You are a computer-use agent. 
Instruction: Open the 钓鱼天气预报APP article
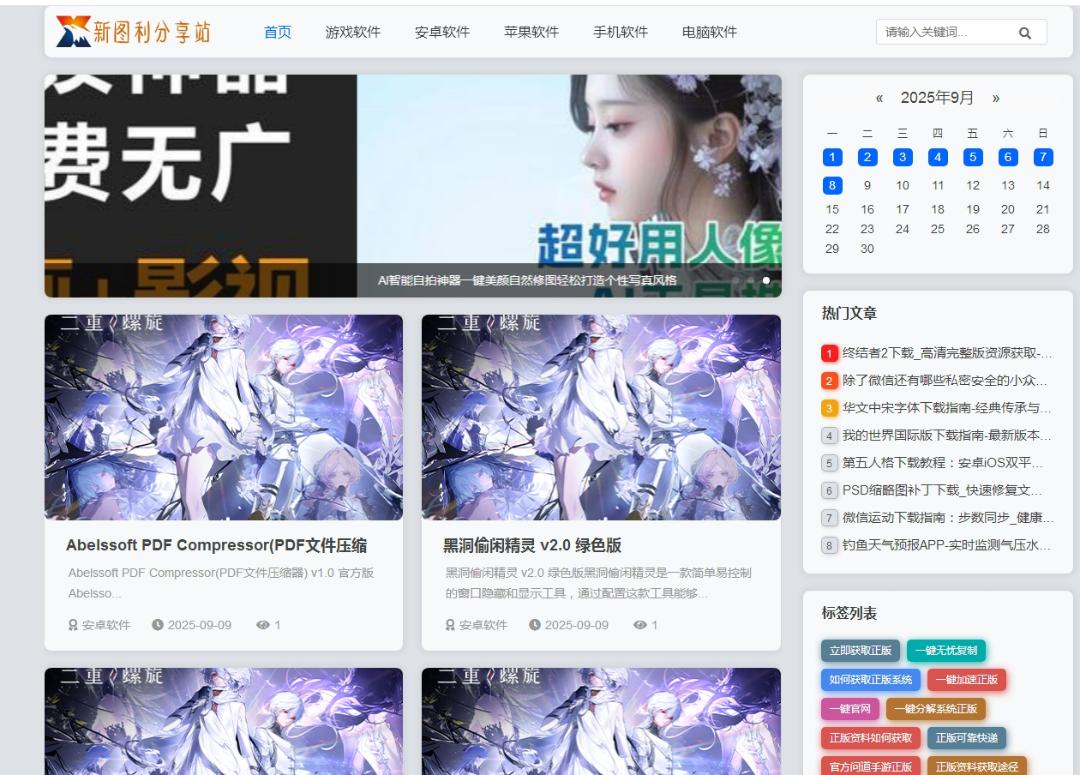946,546
